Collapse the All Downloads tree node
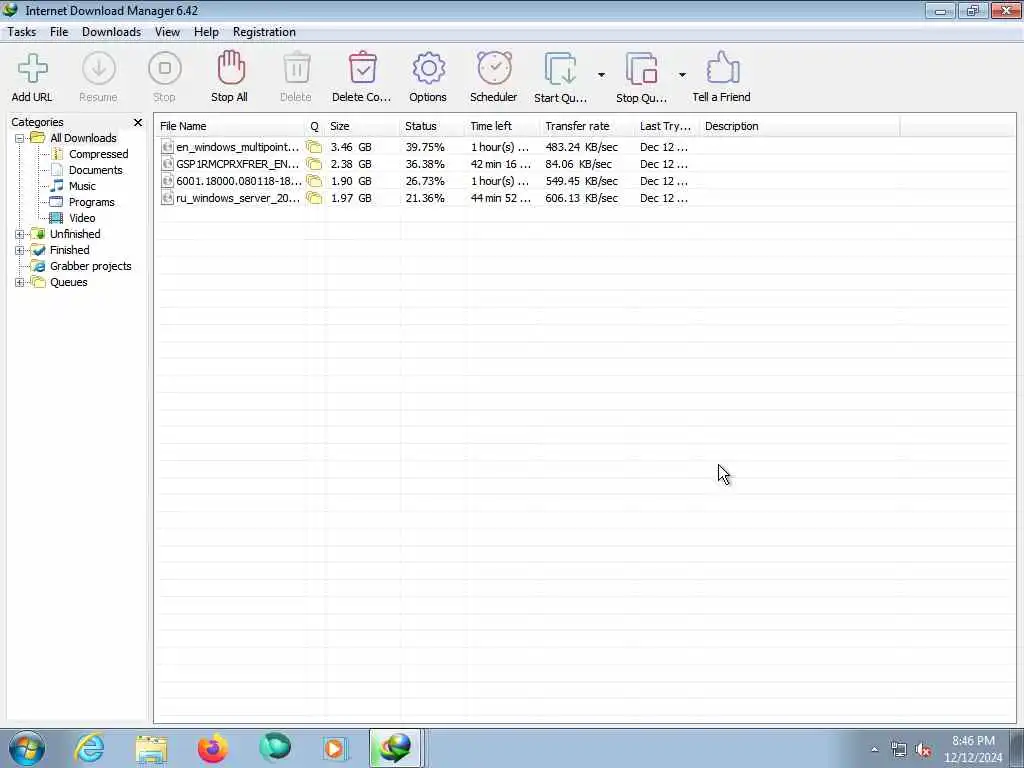The height and width of the screenshot is (768, 1024). pos(20,138)
